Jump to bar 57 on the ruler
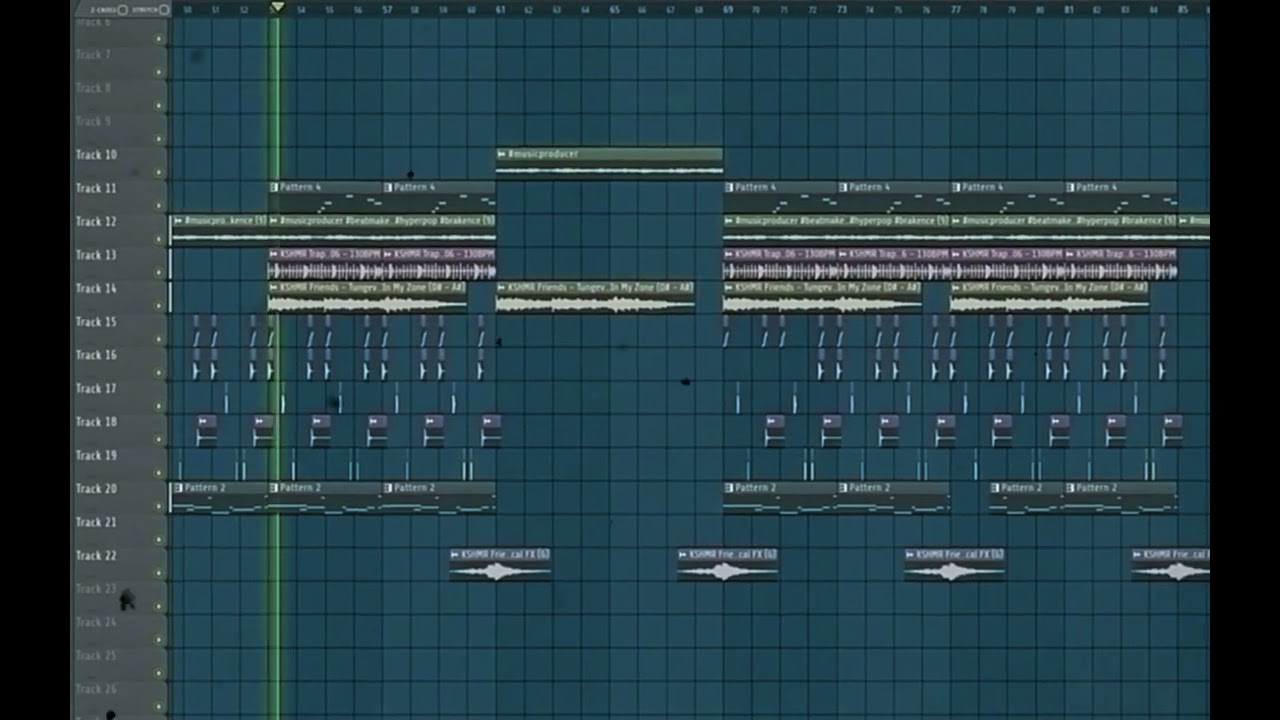 pyautogui.click(x=387, y=9)
